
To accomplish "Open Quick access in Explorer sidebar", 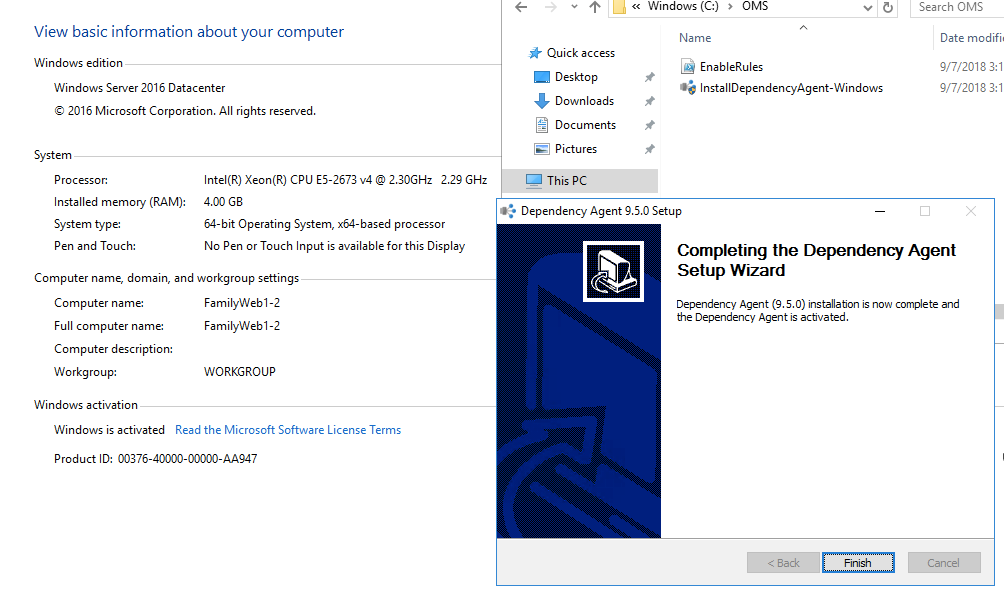I will (x=581, y=53).
